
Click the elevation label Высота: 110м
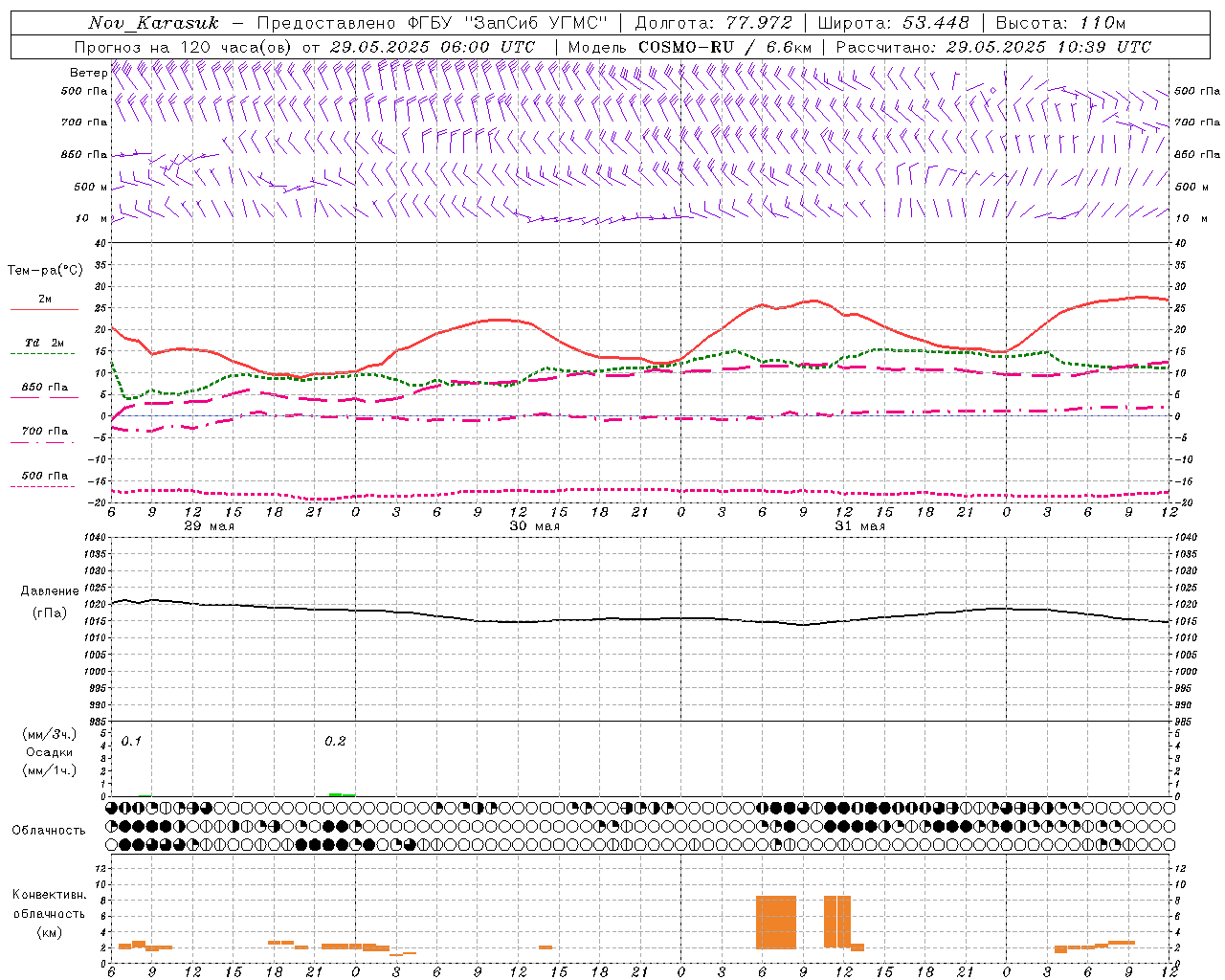[1060, 22]
